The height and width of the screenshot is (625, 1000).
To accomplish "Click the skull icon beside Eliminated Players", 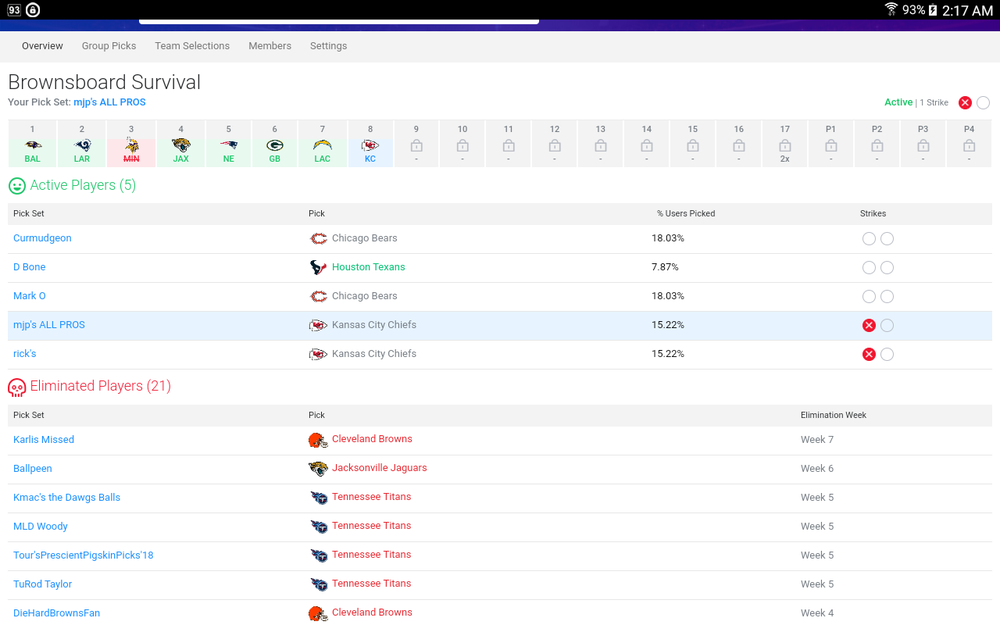I will click(17, 387).
